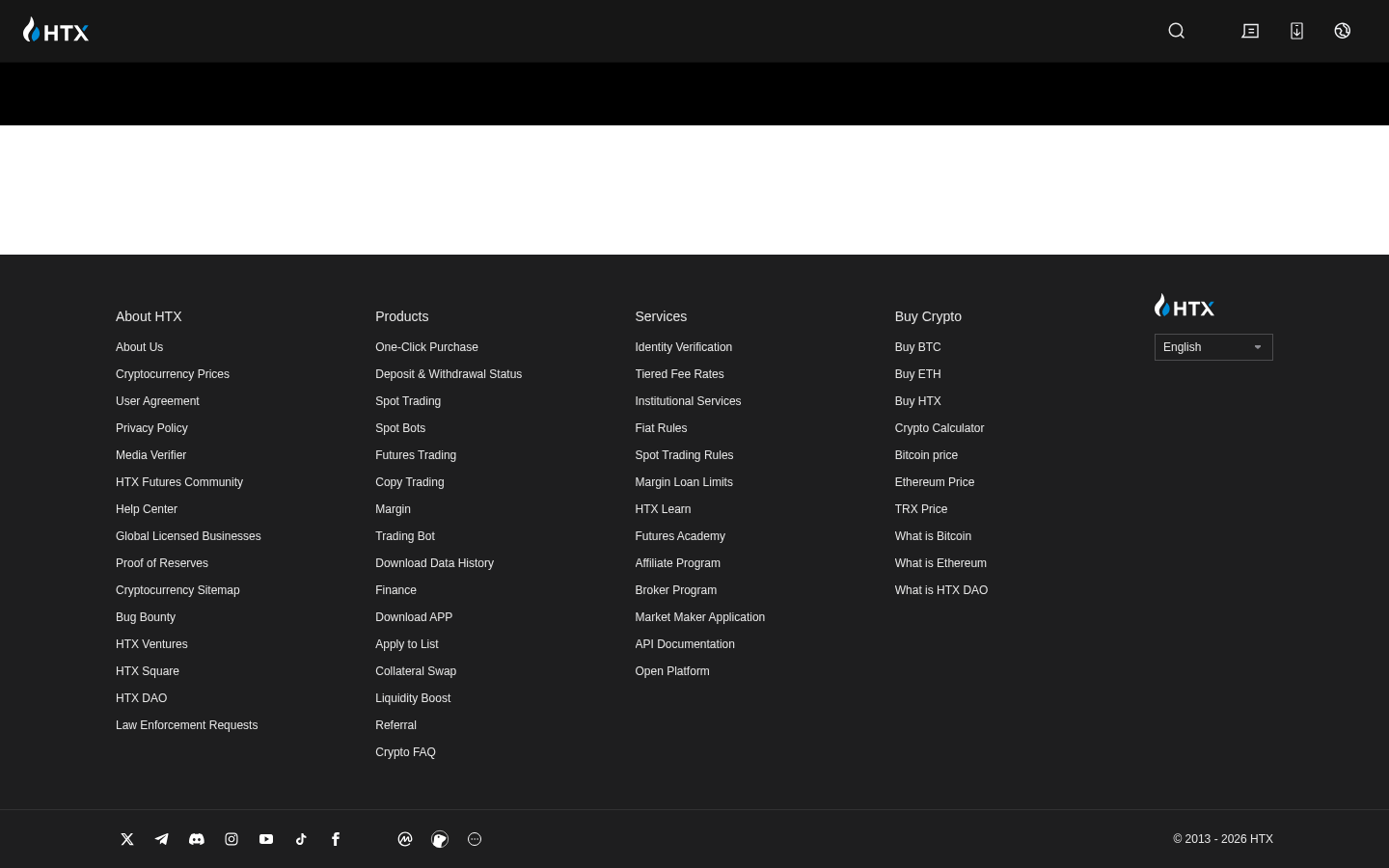Open the Crypto FAQ link
The image size is (1389, 868).
[x=405, y=752]
